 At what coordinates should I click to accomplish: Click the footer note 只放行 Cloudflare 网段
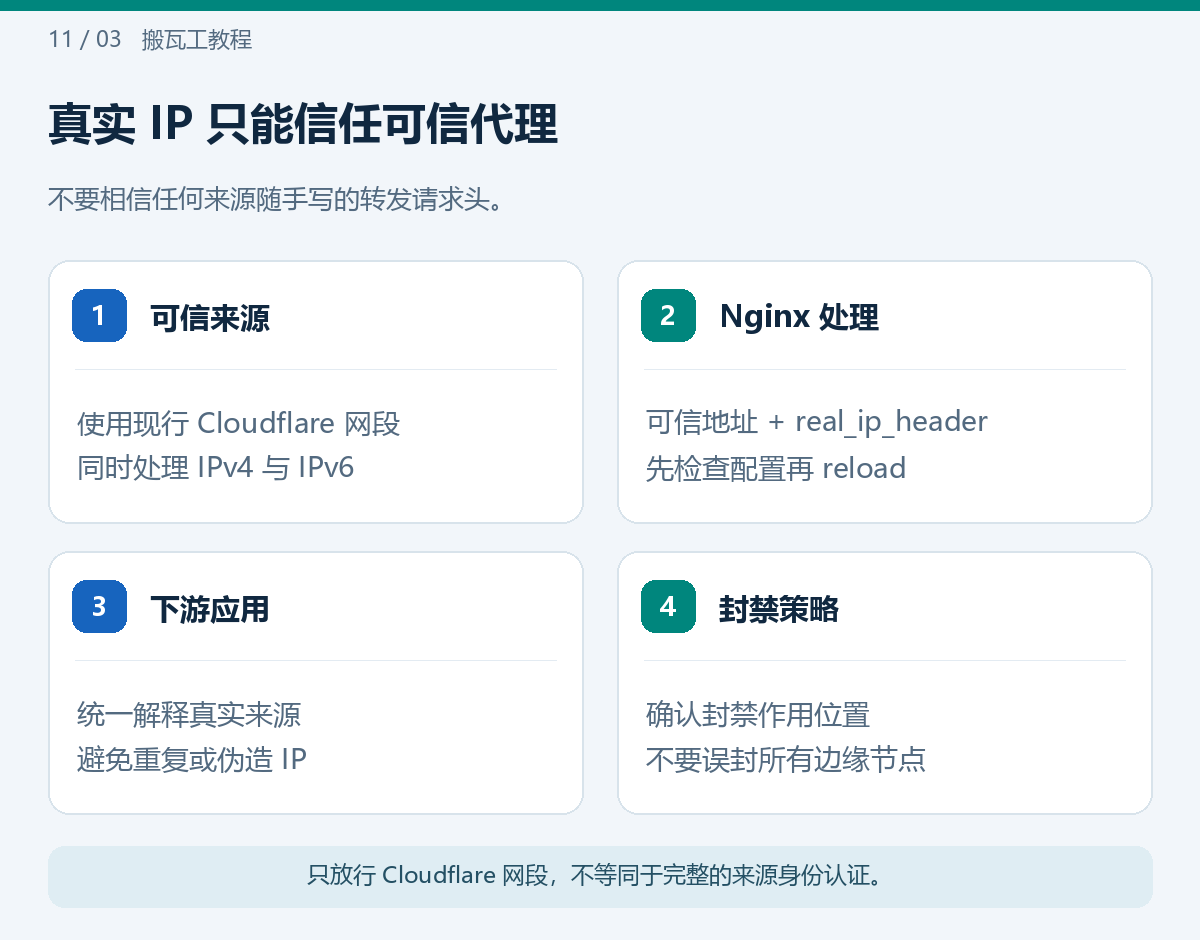click(x=600, y=877)
